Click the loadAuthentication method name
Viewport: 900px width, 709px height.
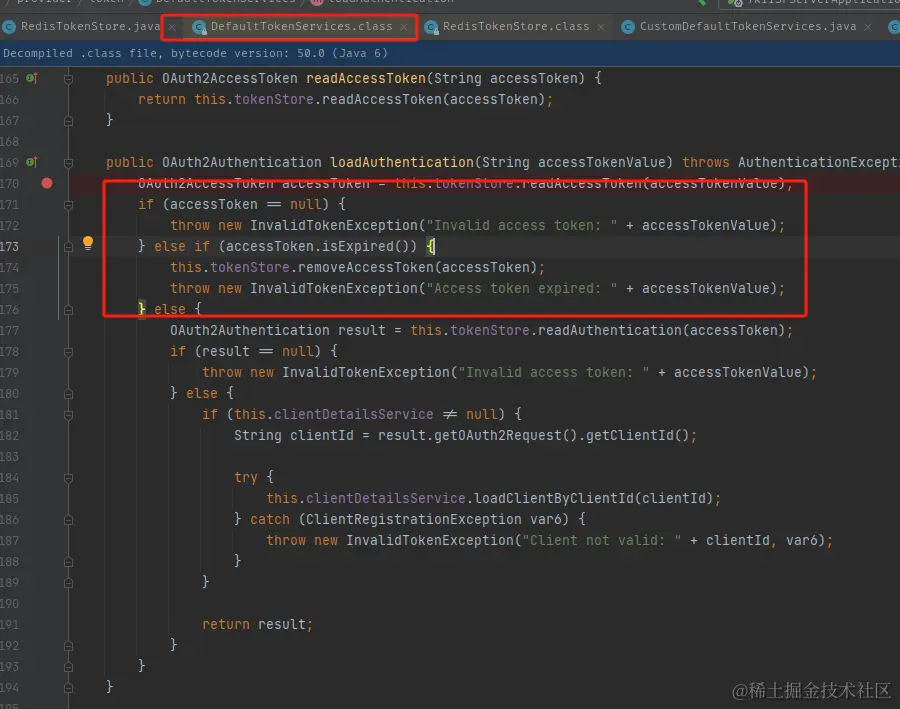(x=402, y=162)
